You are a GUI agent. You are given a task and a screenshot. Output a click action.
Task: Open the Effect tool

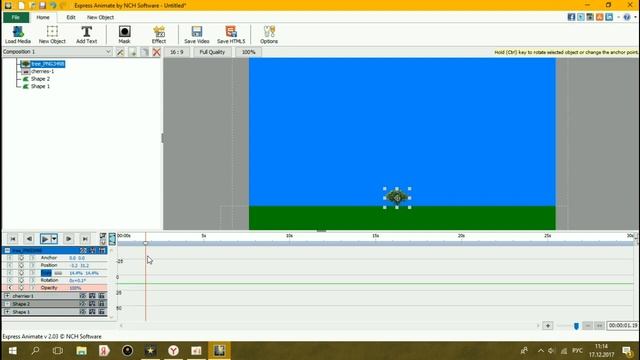click(x=159, y=35)
